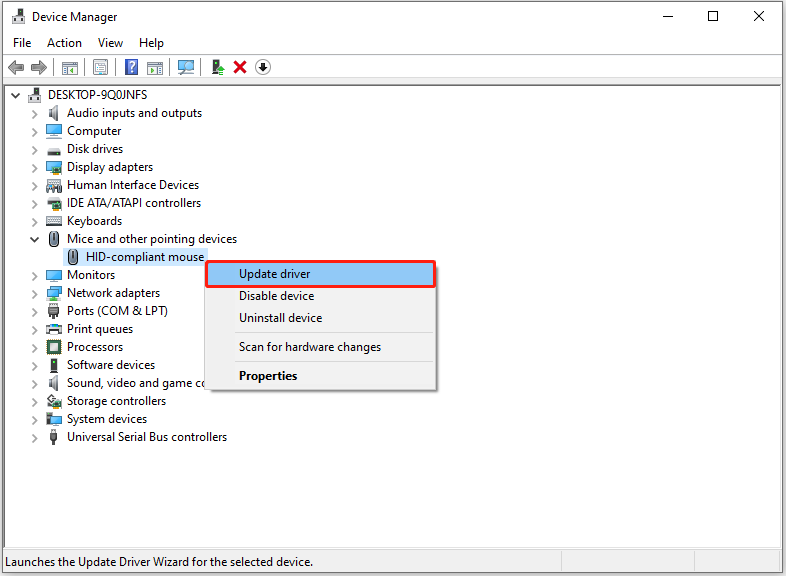Click the Disk drives icon
This screenshot has height=576, width=786.
[x=54, y=150]
